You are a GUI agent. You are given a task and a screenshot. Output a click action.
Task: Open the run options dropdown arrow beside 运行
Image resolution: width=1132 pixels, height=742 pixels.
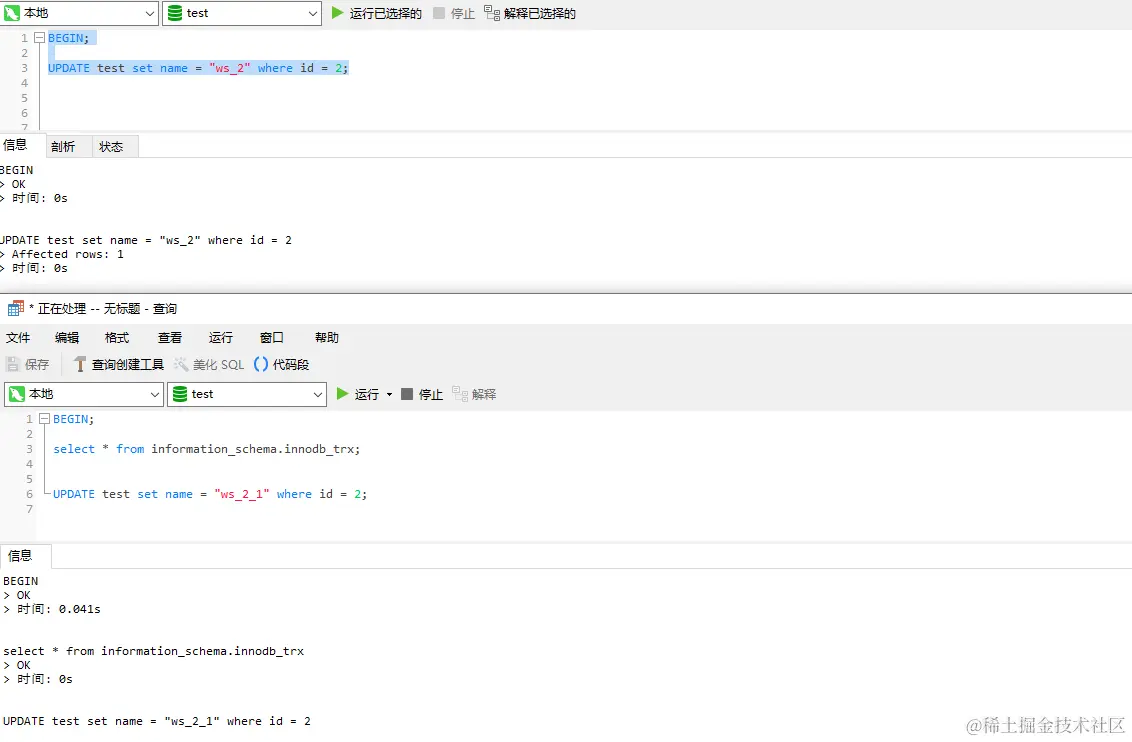[390, 394]
